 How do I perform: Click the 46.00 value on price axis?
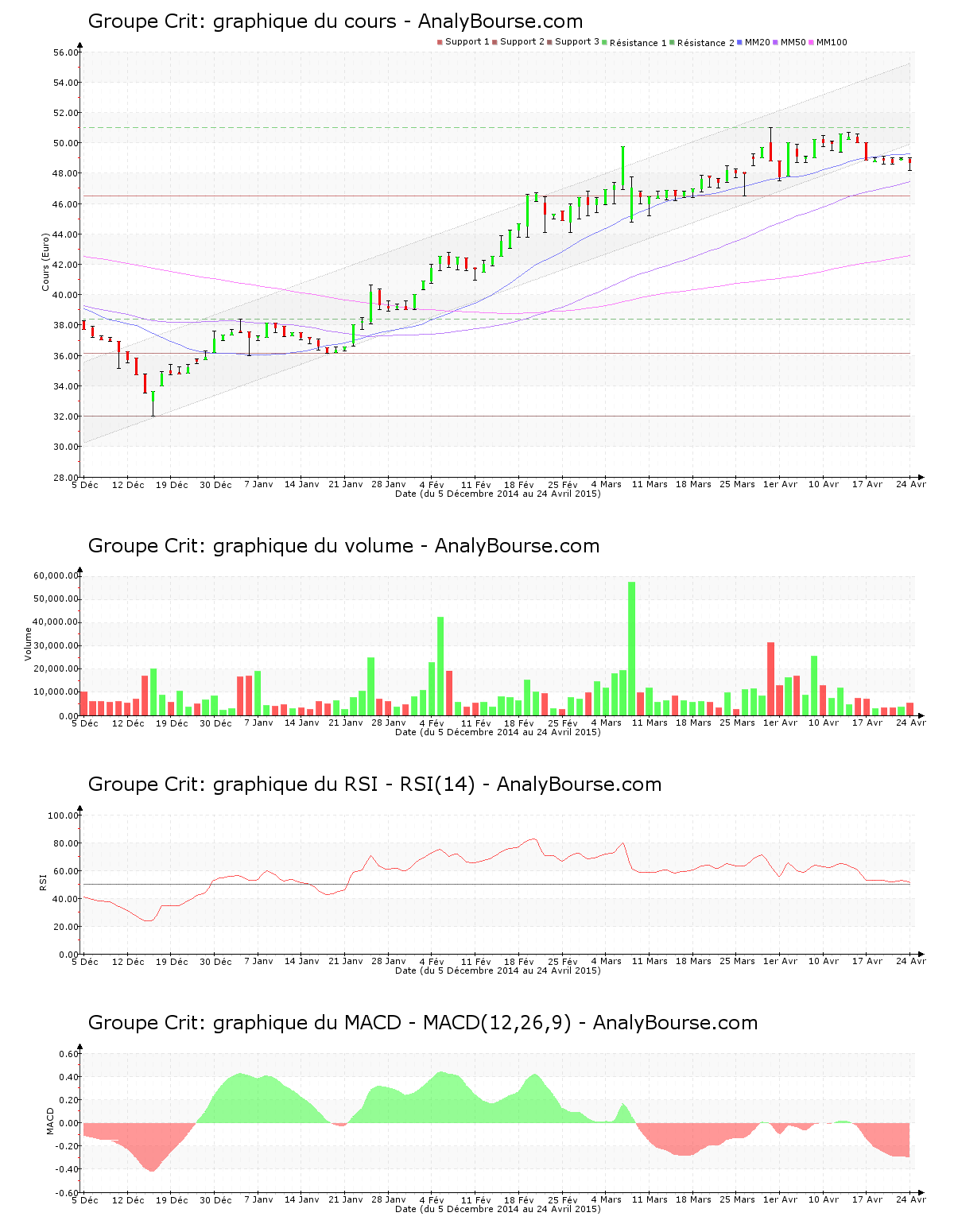click(66, 204)
